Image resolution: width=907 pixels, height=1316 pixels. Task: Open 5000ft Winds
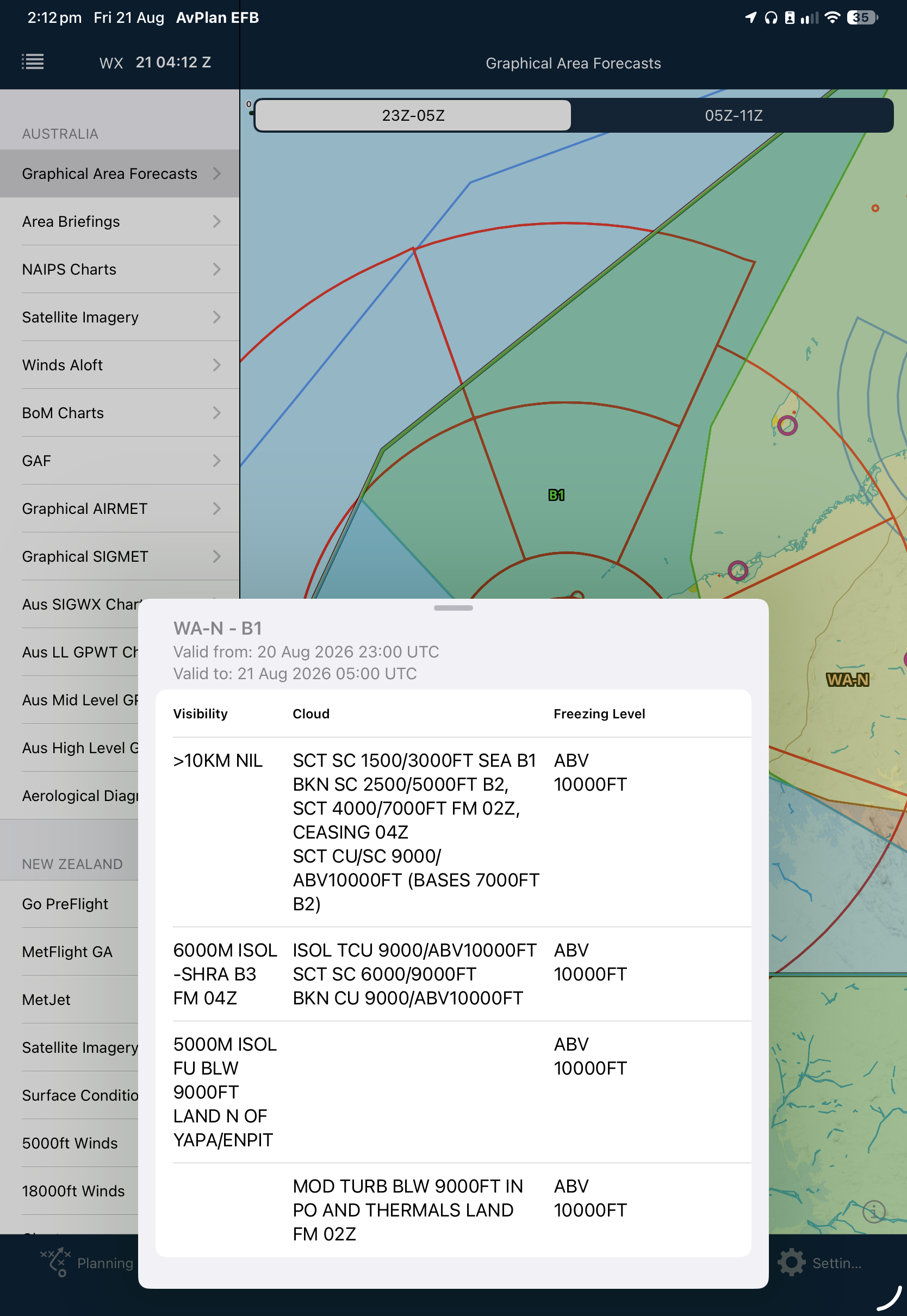69,1143
